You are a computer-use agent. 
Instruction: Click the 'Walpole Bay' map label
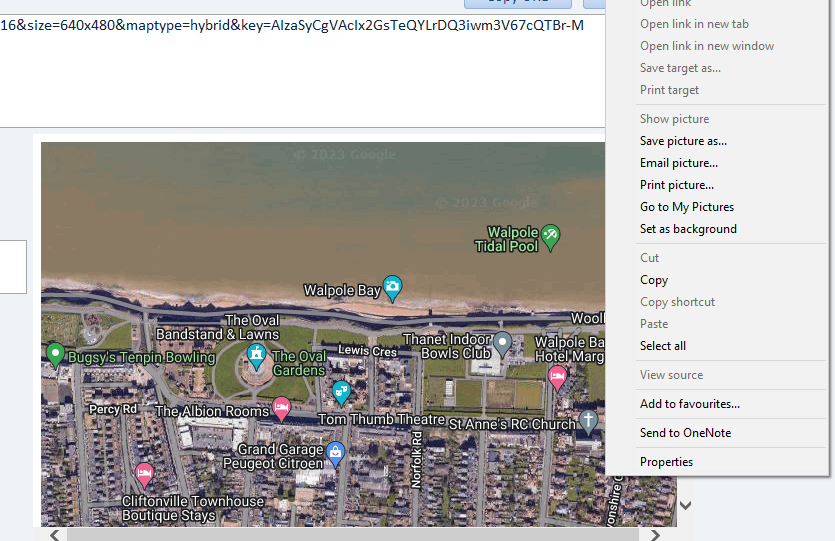click(x=342, y=290)
